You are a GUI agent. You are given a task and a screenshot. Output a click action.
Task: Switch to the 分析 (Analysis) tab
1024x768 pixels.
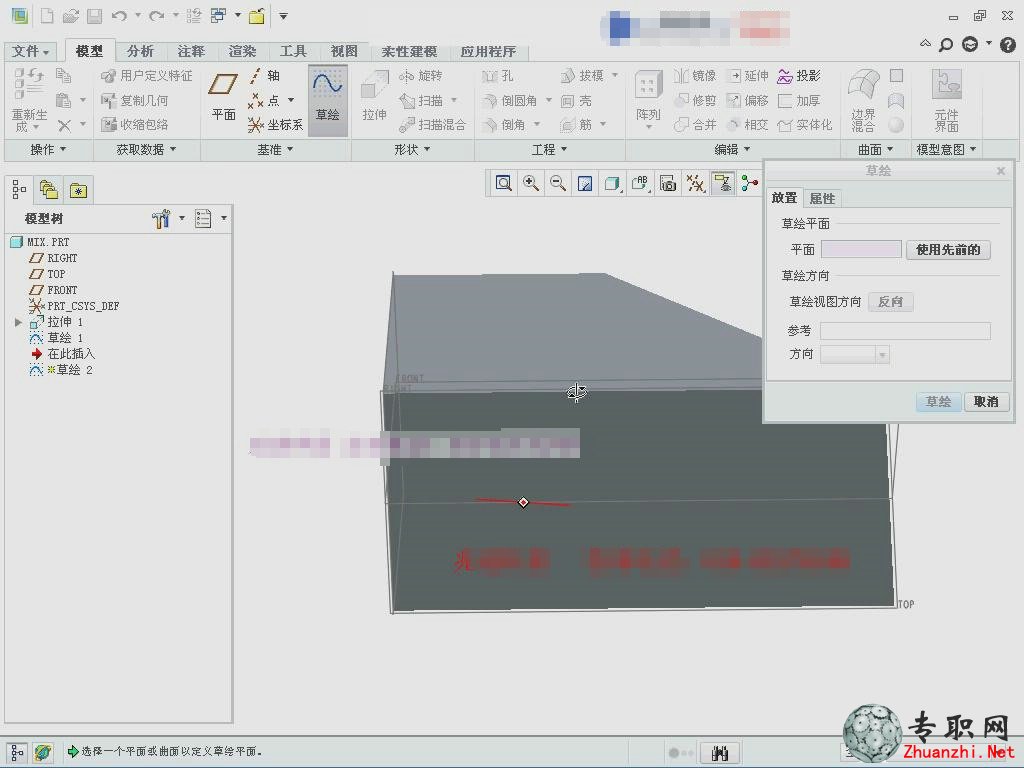(x=140, y=51)
